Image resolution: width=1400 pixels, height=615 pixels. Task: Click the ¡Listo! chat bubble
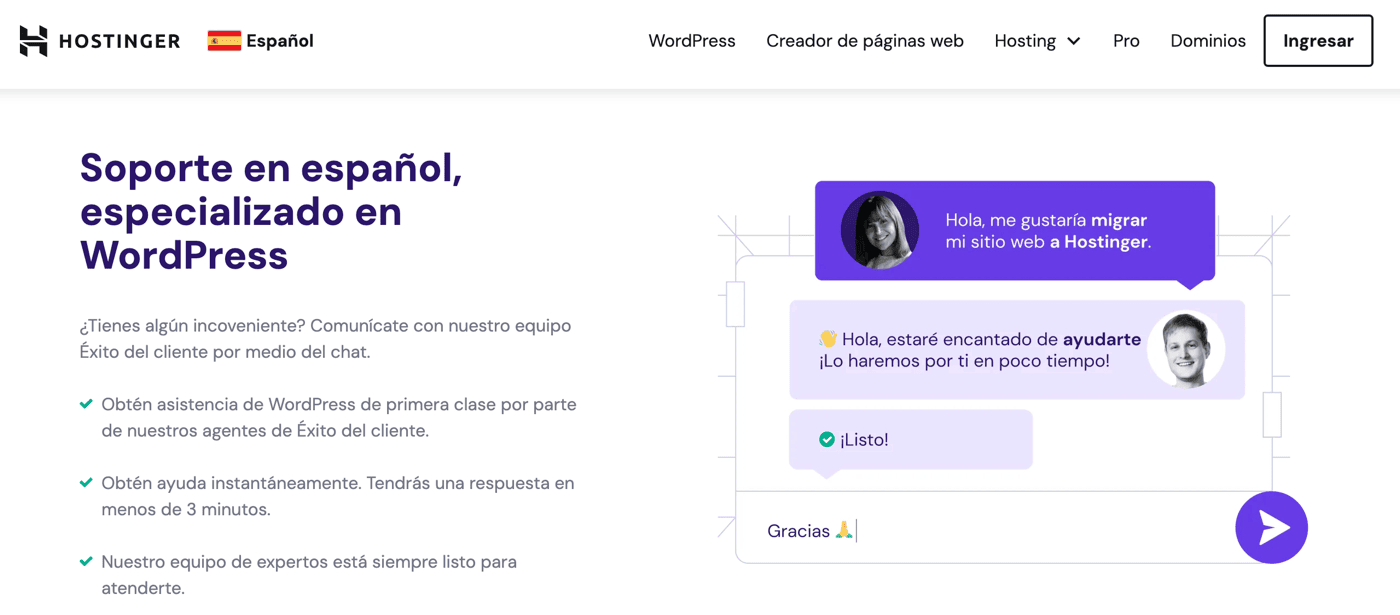tap(910, 440)
